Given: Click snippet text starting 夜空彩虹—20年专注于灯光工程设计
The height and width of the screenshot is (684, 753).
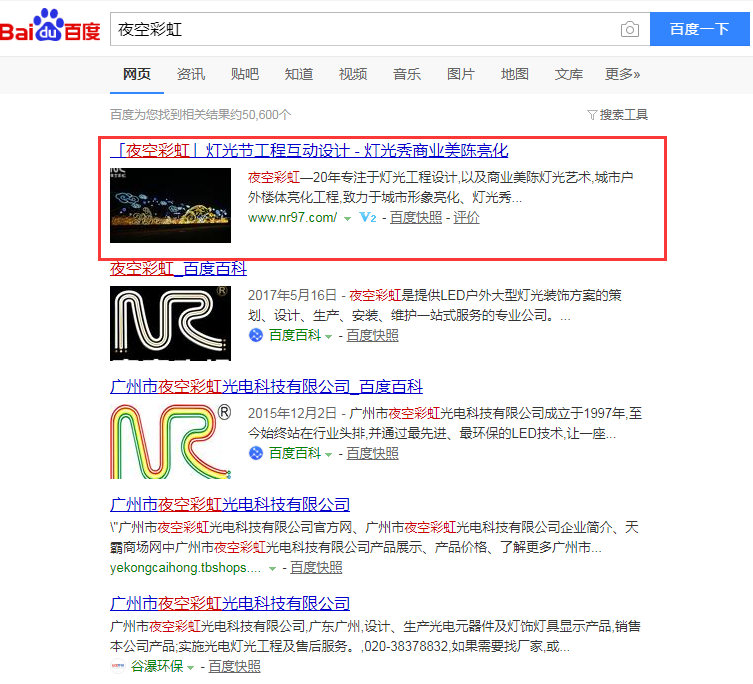Looking at the screenshot, I should (440, 187).
